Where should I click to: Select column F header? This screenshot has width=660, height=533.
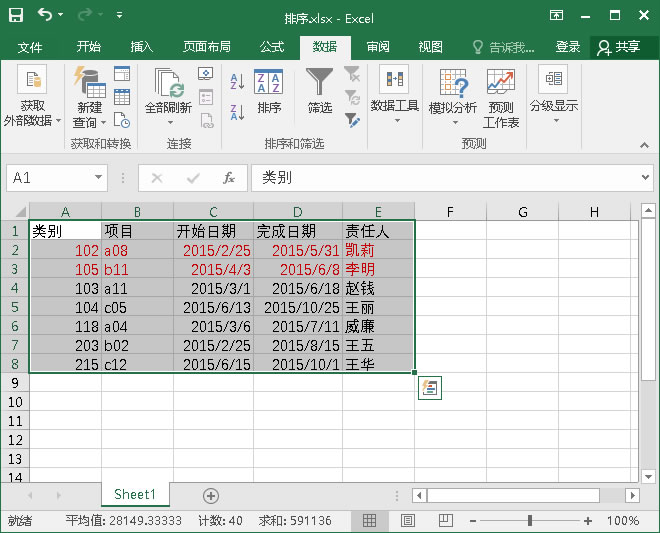pos(450,212)
